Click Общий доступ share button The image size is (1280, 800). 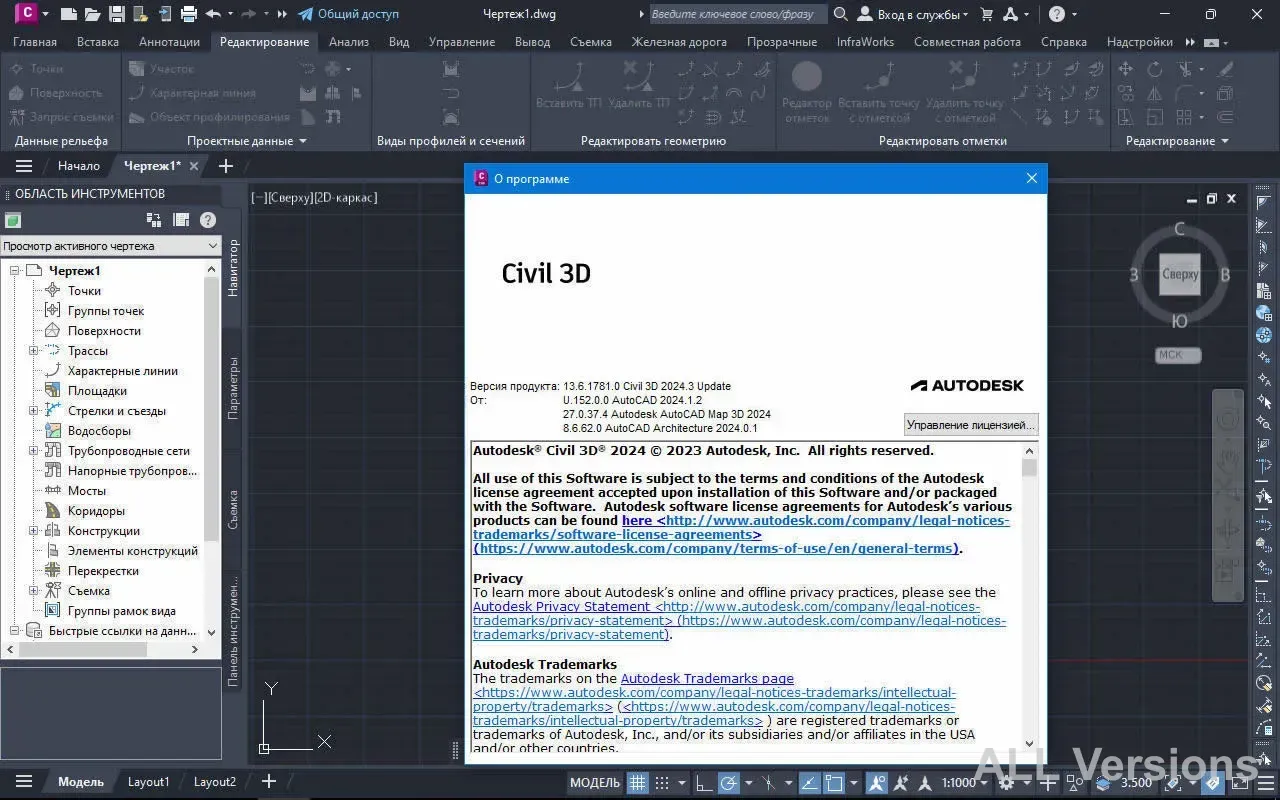[x=349, y=14]
